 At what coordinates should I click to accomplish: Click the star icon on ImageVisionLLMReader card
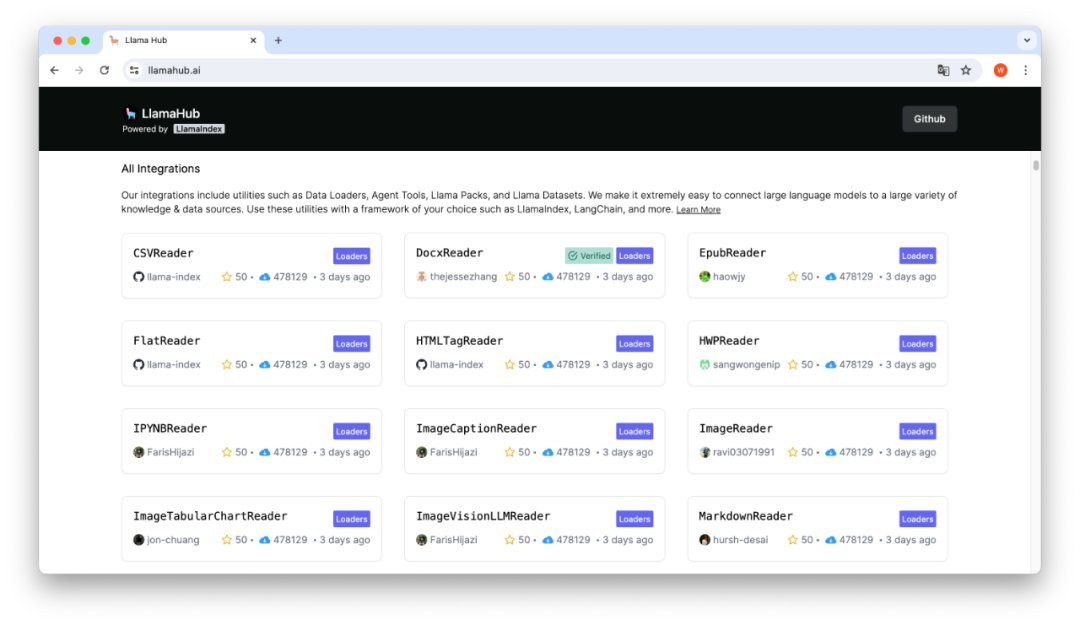pos(510,540)
